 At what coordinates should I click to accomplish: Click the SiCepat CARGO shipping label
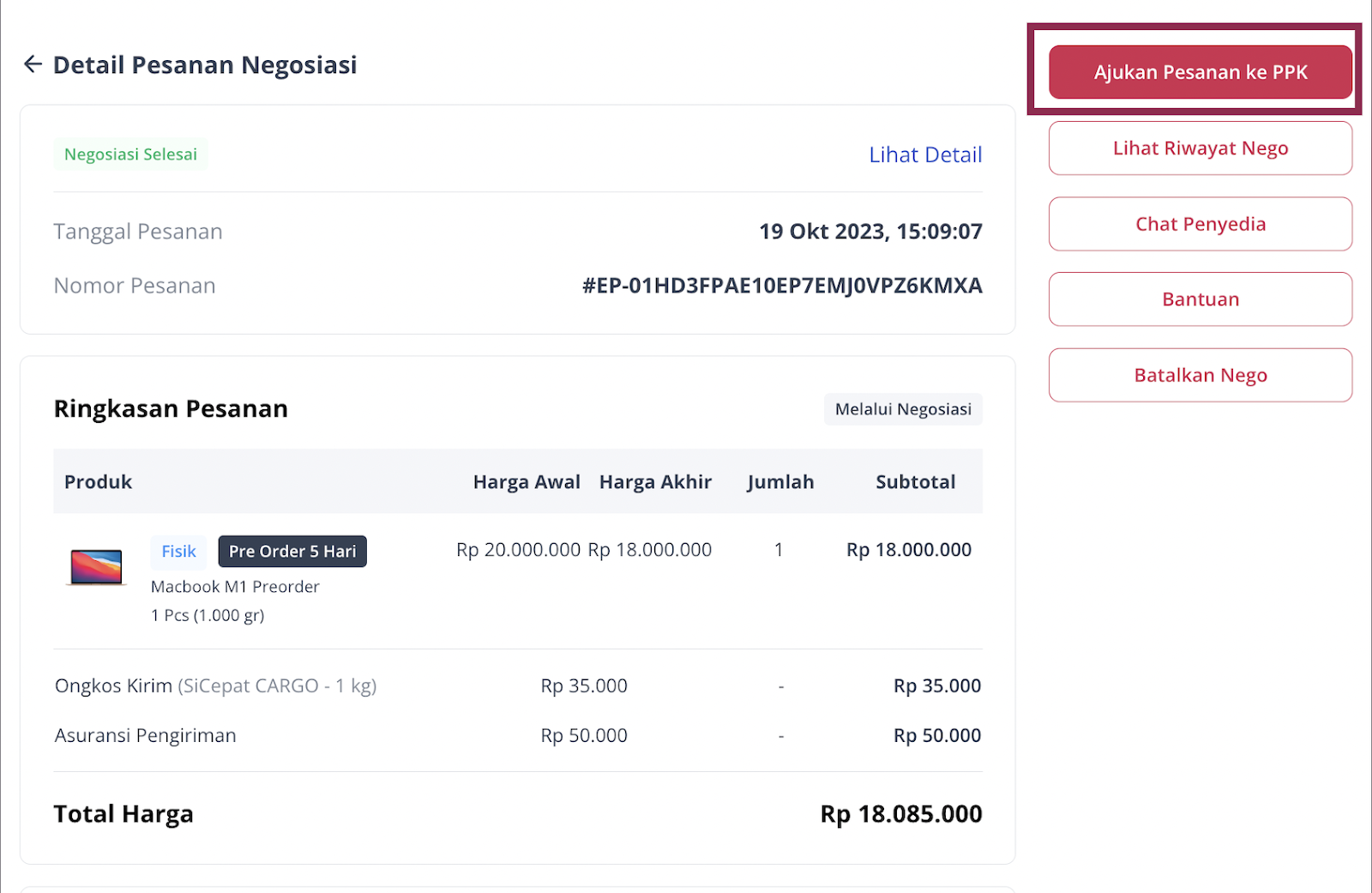[276, 685]
